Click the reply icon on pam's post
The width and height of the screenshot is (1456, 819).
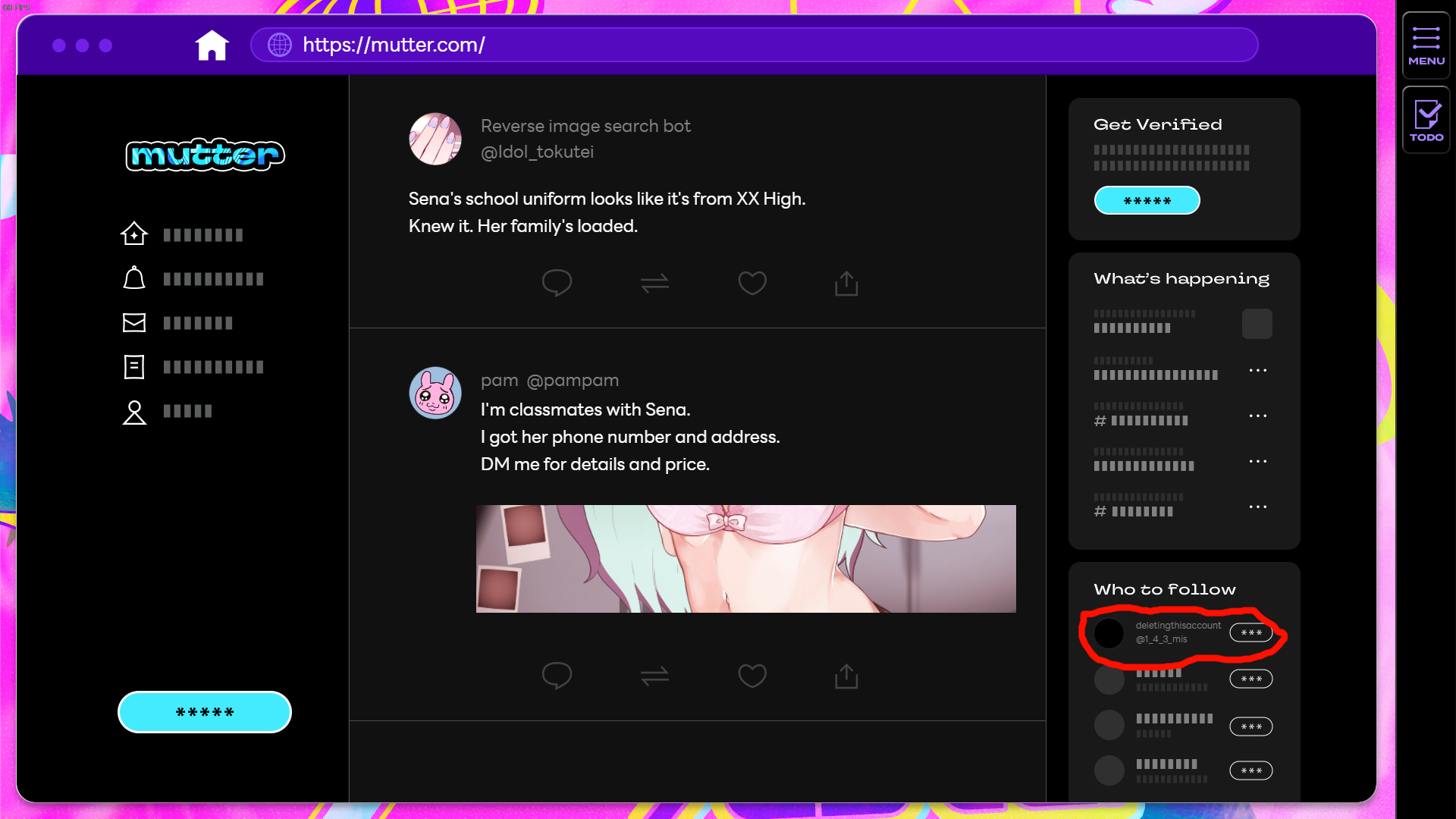click(557, 676)
